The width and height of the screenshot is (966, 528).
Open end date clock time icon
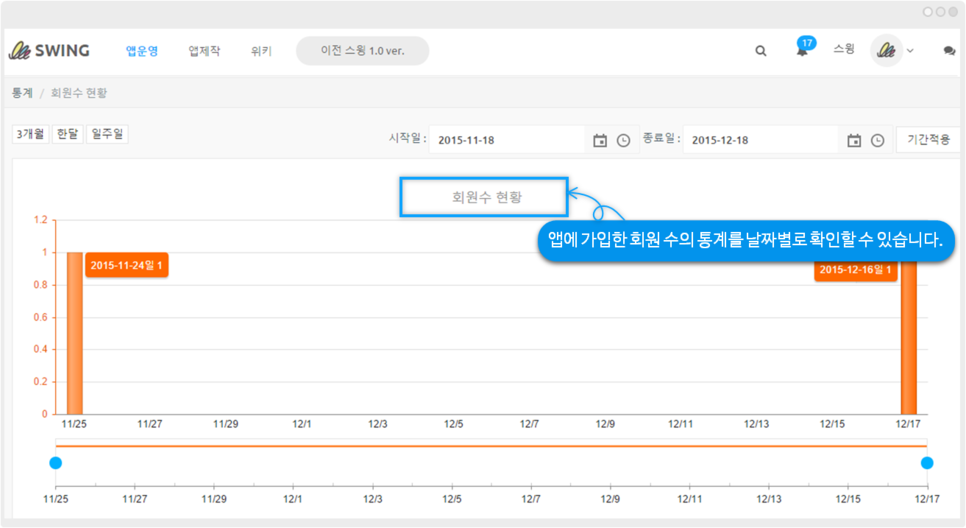877,141
